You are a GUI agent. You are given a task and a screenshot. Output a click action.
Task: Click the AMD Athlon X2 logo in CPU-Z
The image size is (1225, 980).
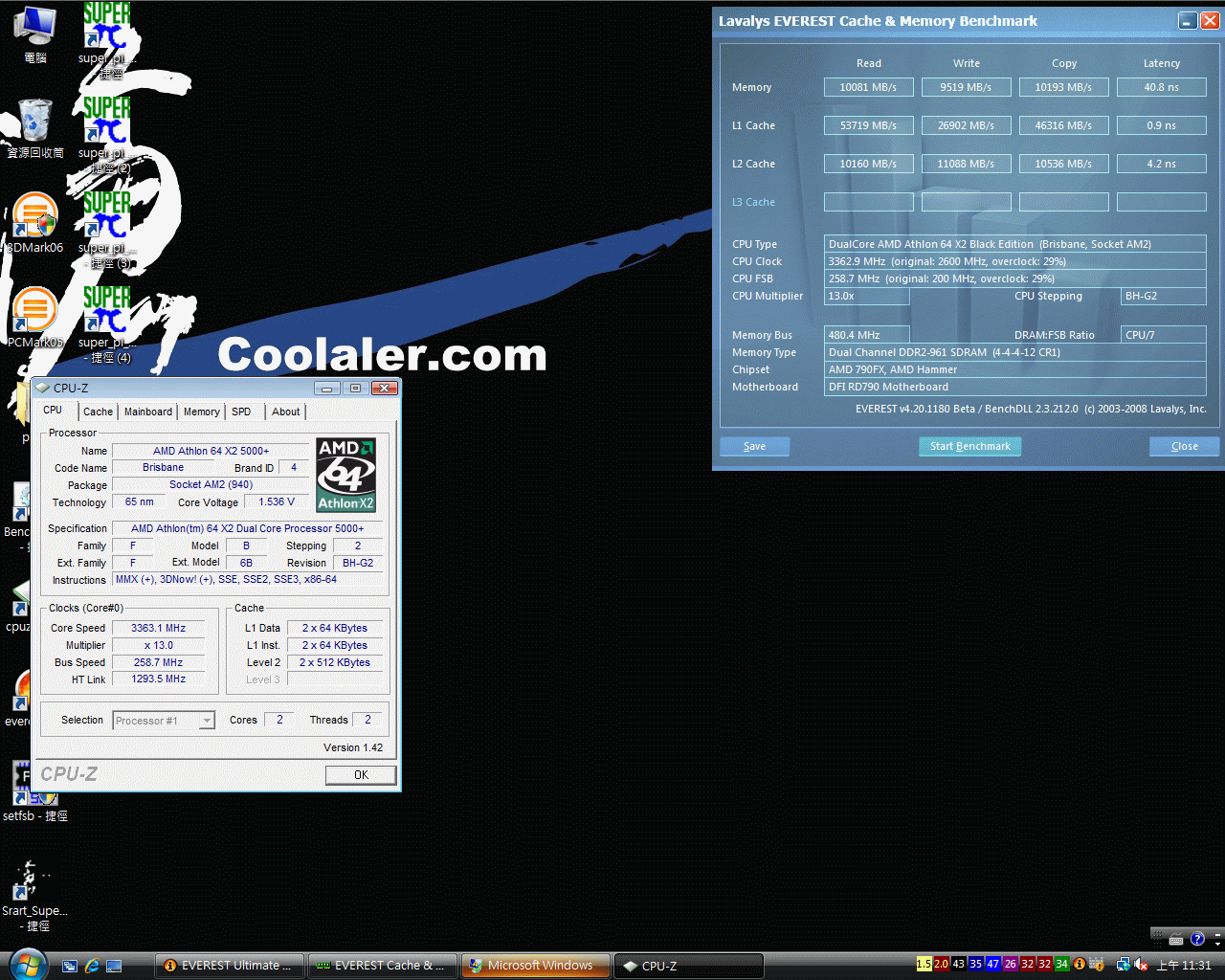[346, 475]
